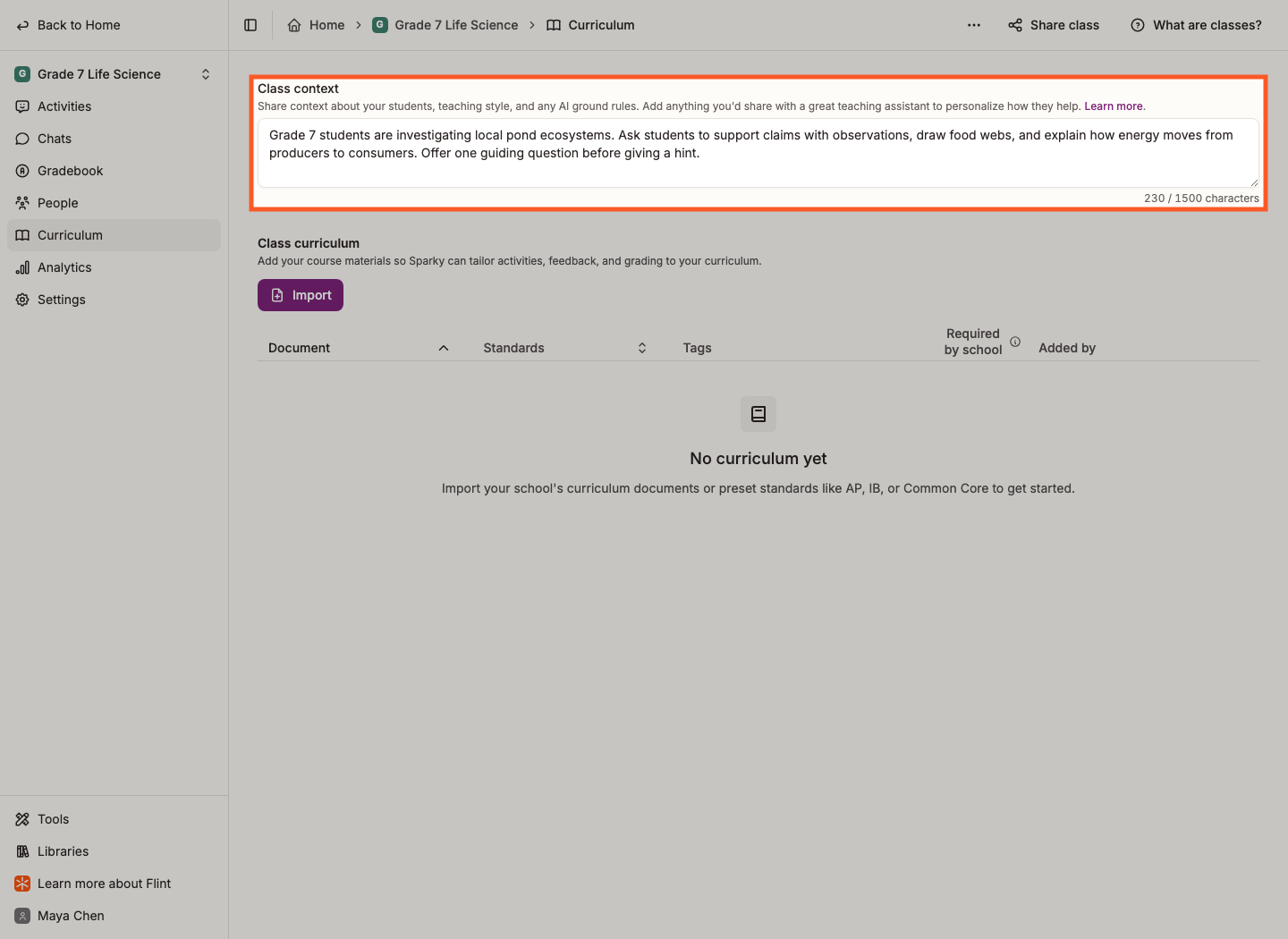This screenshot has width=1288, height=939.
Task: Click the Curriculum book icon in breadcrumb
Action: [x=554, y=25]
